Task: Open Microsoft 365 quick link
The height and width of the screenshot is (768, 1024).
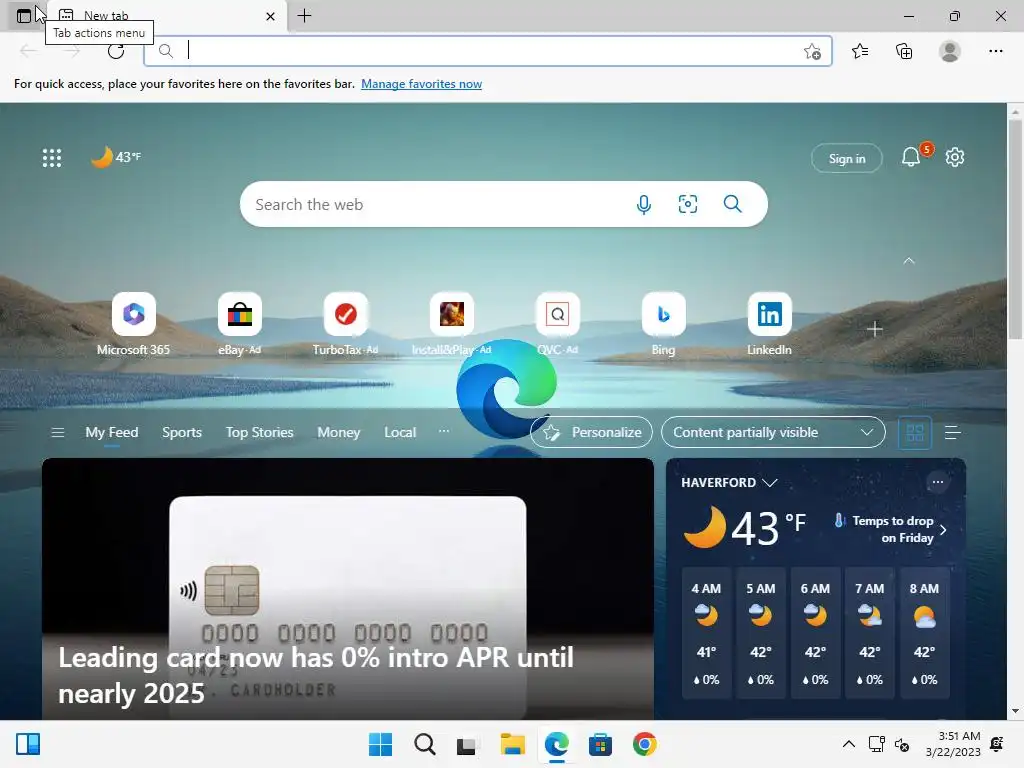Action: click(133, 323)
